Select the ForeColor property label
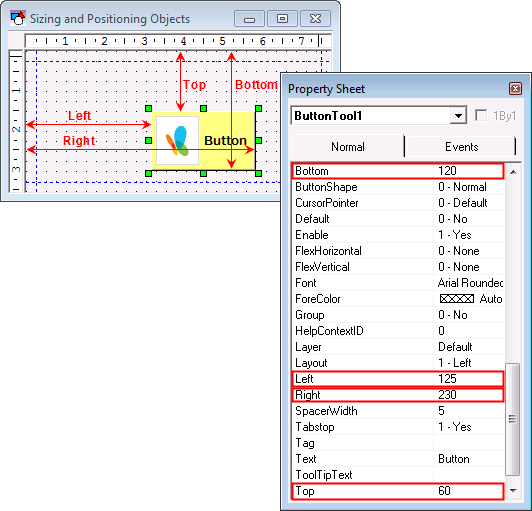532x511 pixels. coord(317,299)
